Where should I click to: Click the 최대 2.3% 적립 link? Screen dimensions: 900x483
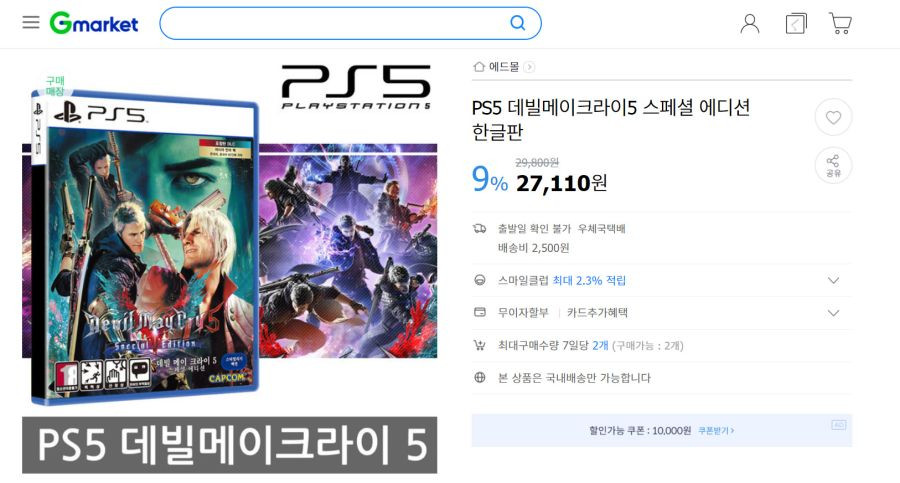click(589, 280)
